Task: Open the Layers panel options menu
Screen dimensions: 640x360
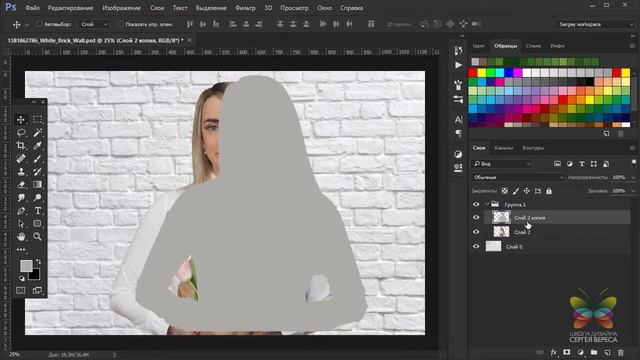Action: 632,148
